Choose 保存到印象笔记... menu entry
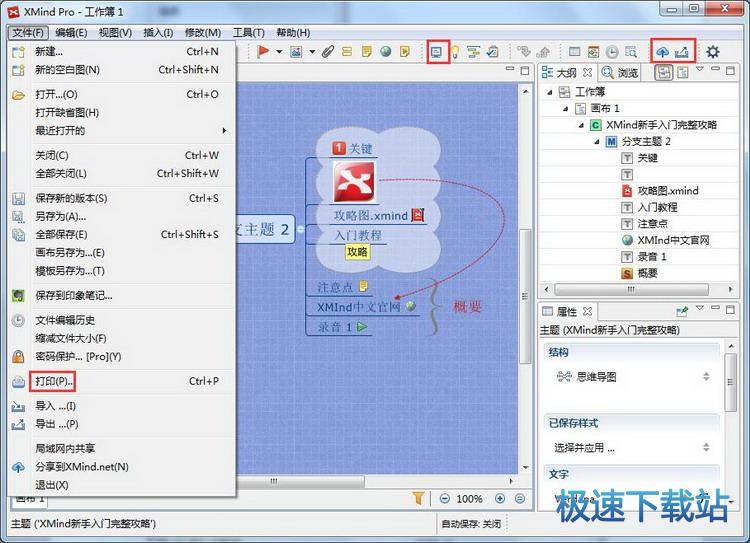Image resolution: width=750 pixels, height=543 pixels. [x=121, y=296]
